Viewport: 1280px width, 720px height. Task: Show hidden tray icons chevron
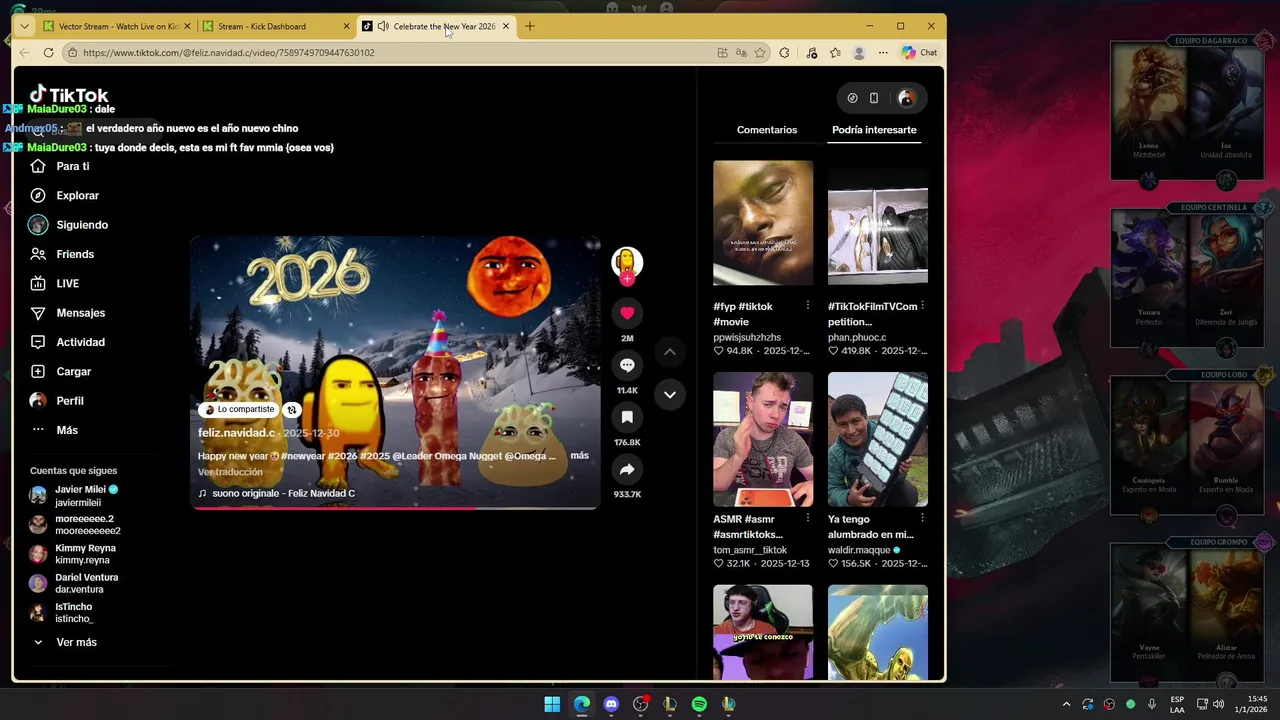click(1066, 704)
